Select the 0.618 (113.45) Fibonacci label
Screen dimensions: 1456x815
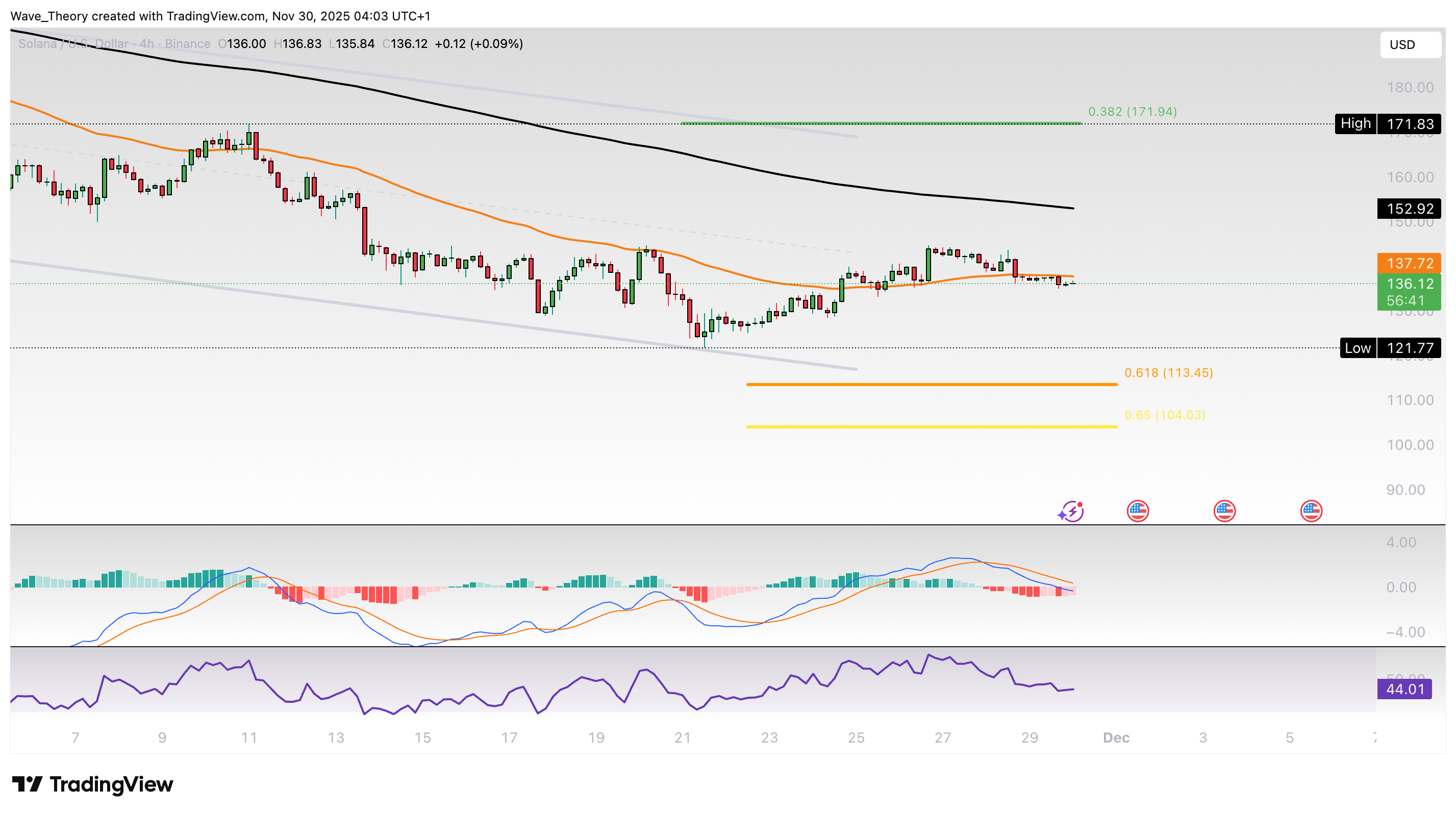[1168, 373]
